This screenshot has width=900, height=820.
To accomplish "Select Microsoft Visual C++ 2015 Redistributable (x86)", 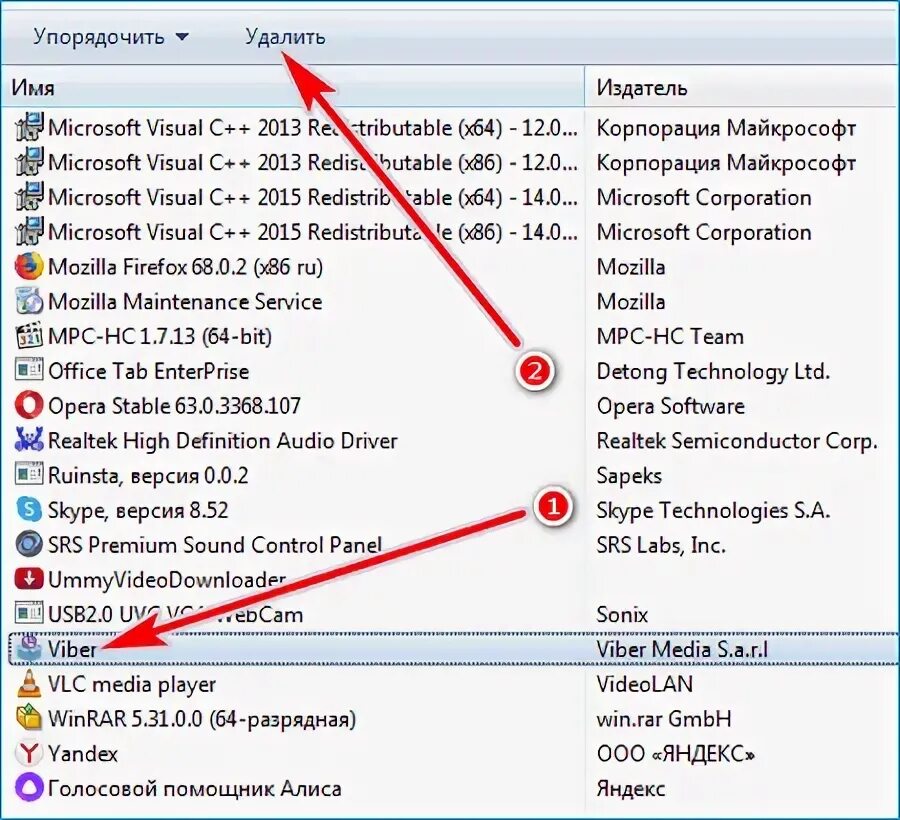I will [313, 232].
